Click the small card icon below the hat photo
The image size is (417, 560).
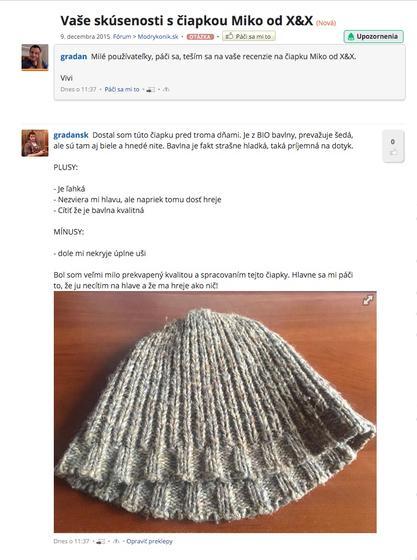tap(101, 541)
